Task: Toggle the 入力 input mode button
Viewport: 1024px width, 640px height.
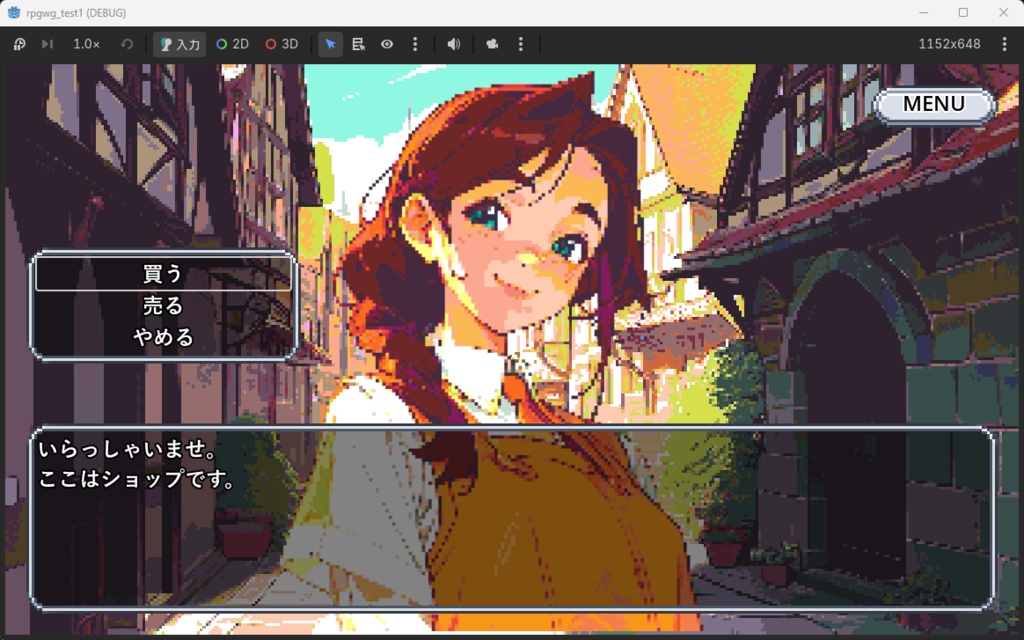Action: [x=180, y=44]
